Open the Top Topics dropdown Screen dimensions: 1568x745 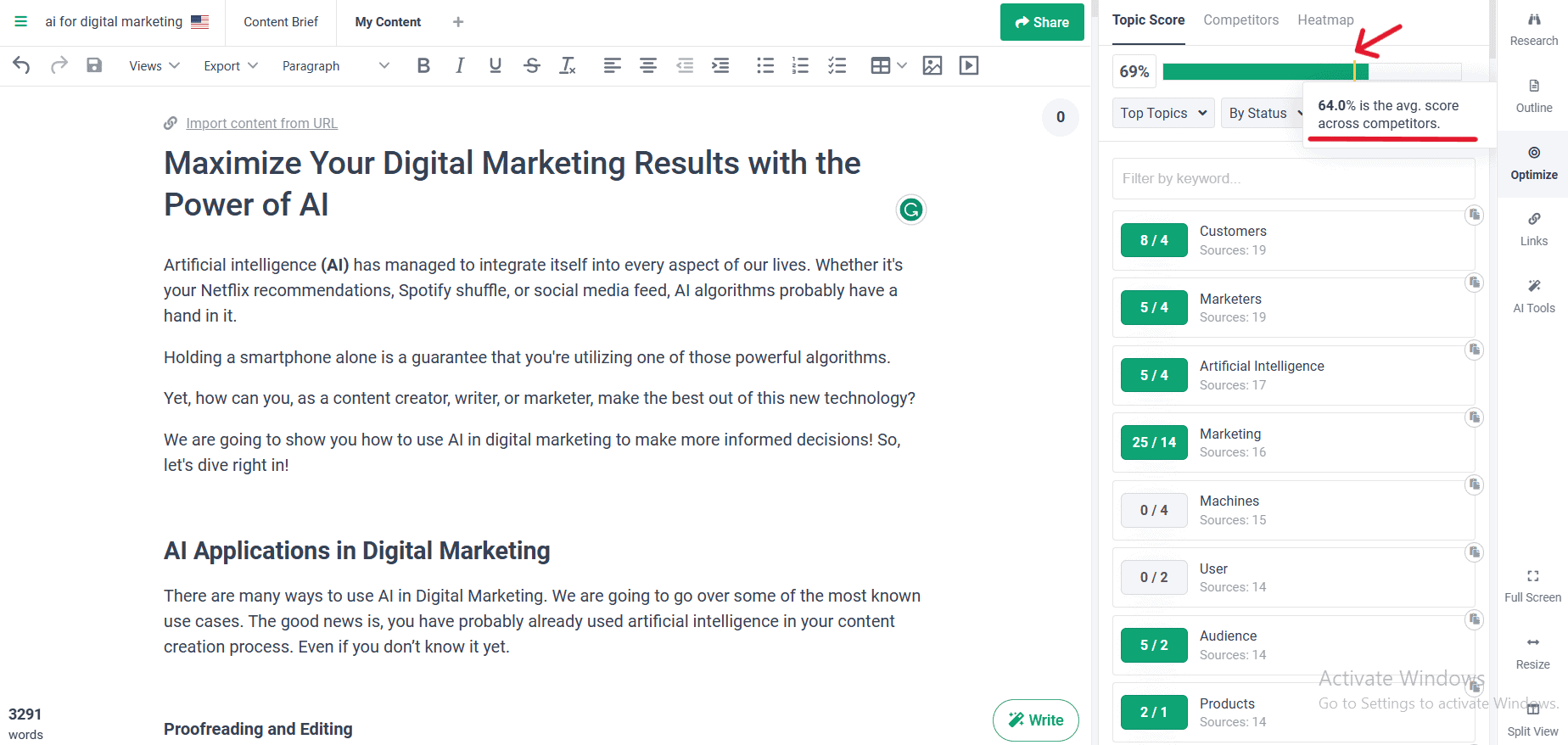coord(1162,113)
